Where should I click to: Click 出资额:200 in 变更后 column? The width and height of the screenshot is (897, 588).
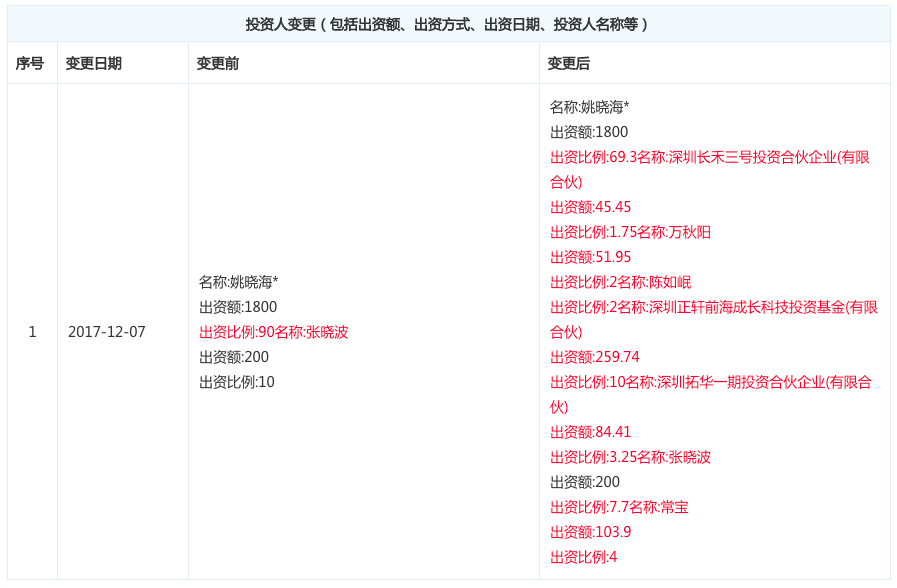tap(585, 482)
